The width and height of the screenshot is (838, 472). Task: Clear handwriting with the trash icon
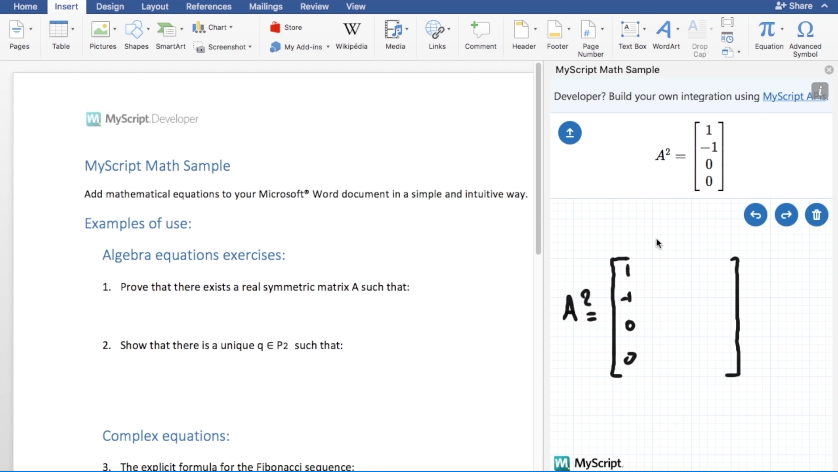coord(817,215)
